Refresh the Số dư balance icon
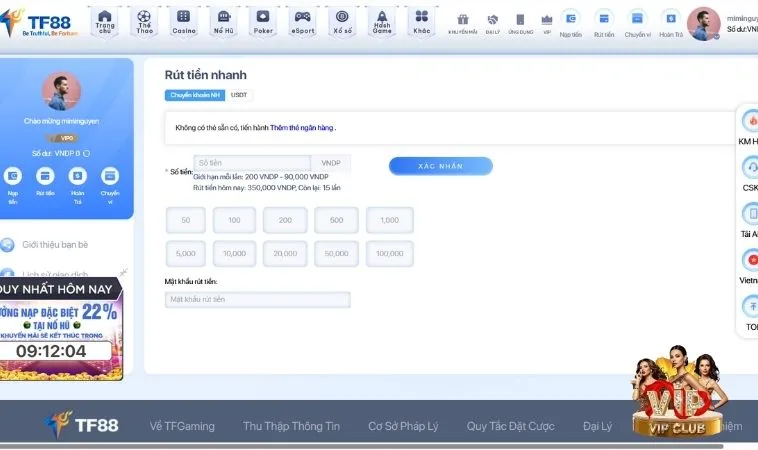 87,153
